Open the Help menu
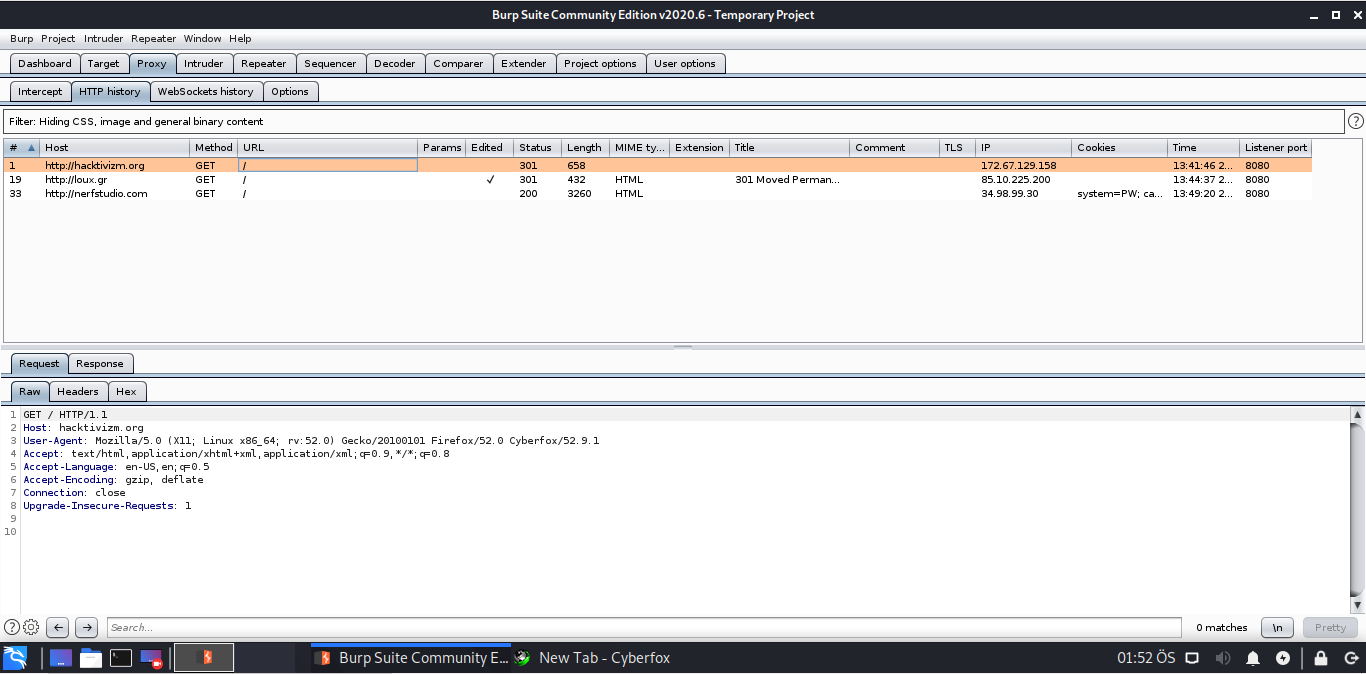Viewport: 1366px width, 674px height. 240,38
